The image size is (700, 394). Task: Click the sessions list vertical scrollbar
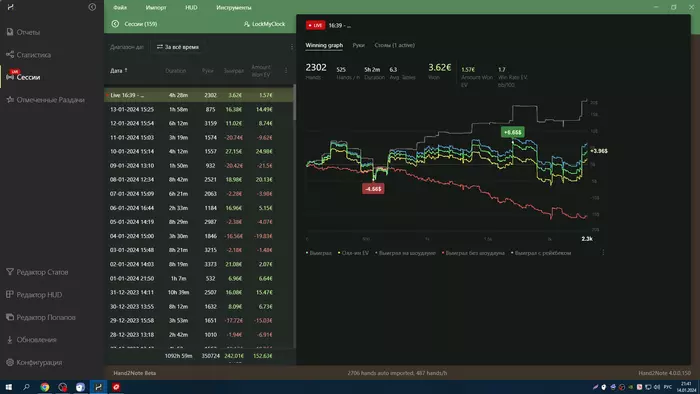tap(294, 102)
